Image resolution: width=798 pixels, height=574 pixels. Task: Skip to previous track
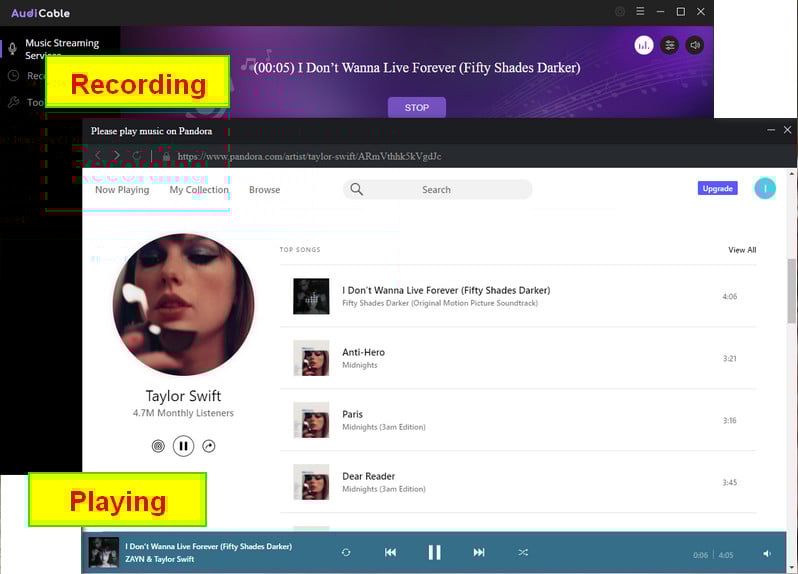pyautogui.click(x=390, y=553)
